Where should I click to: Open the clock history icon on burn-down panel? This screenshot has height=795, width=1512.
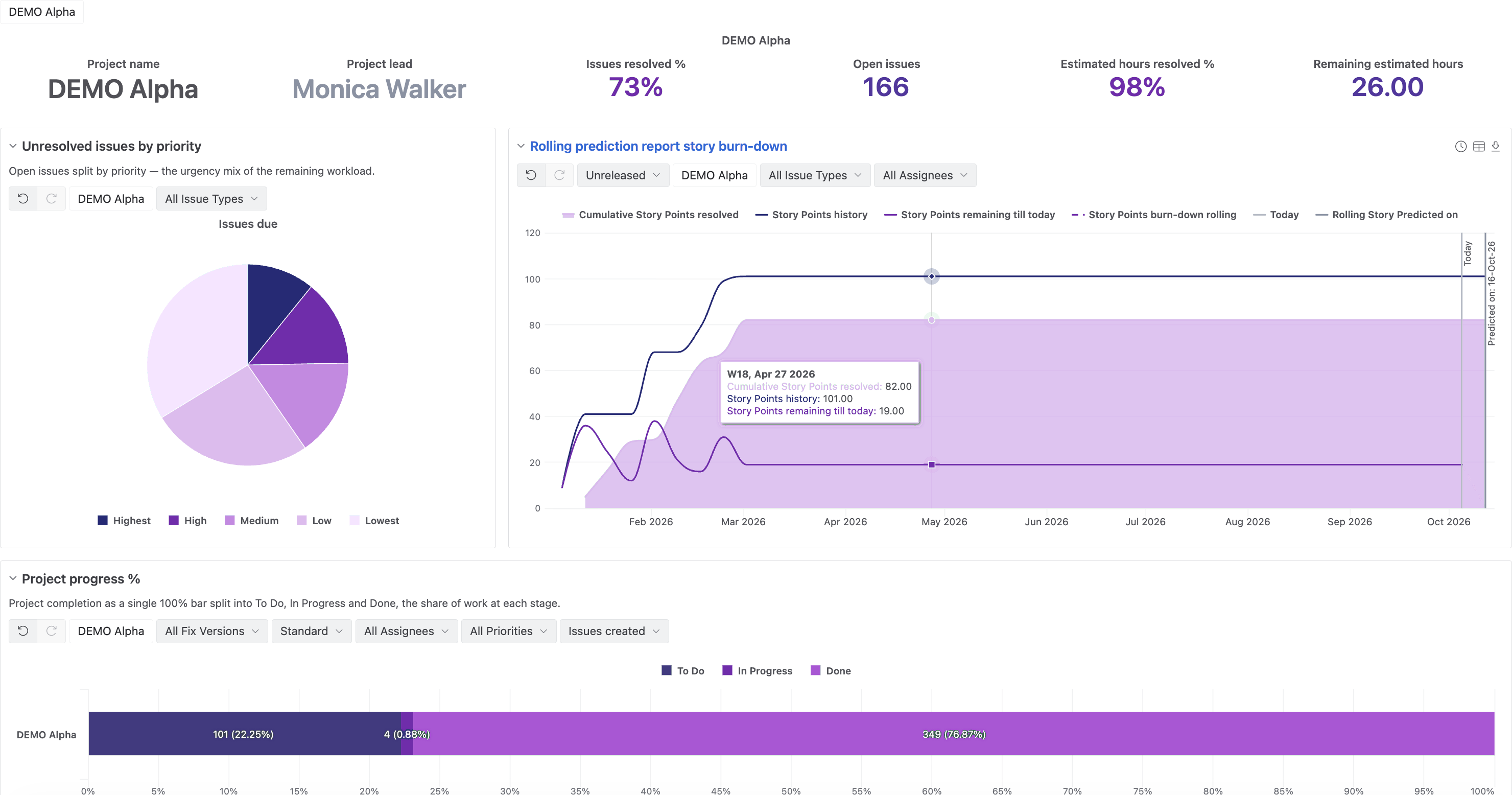1460,146
